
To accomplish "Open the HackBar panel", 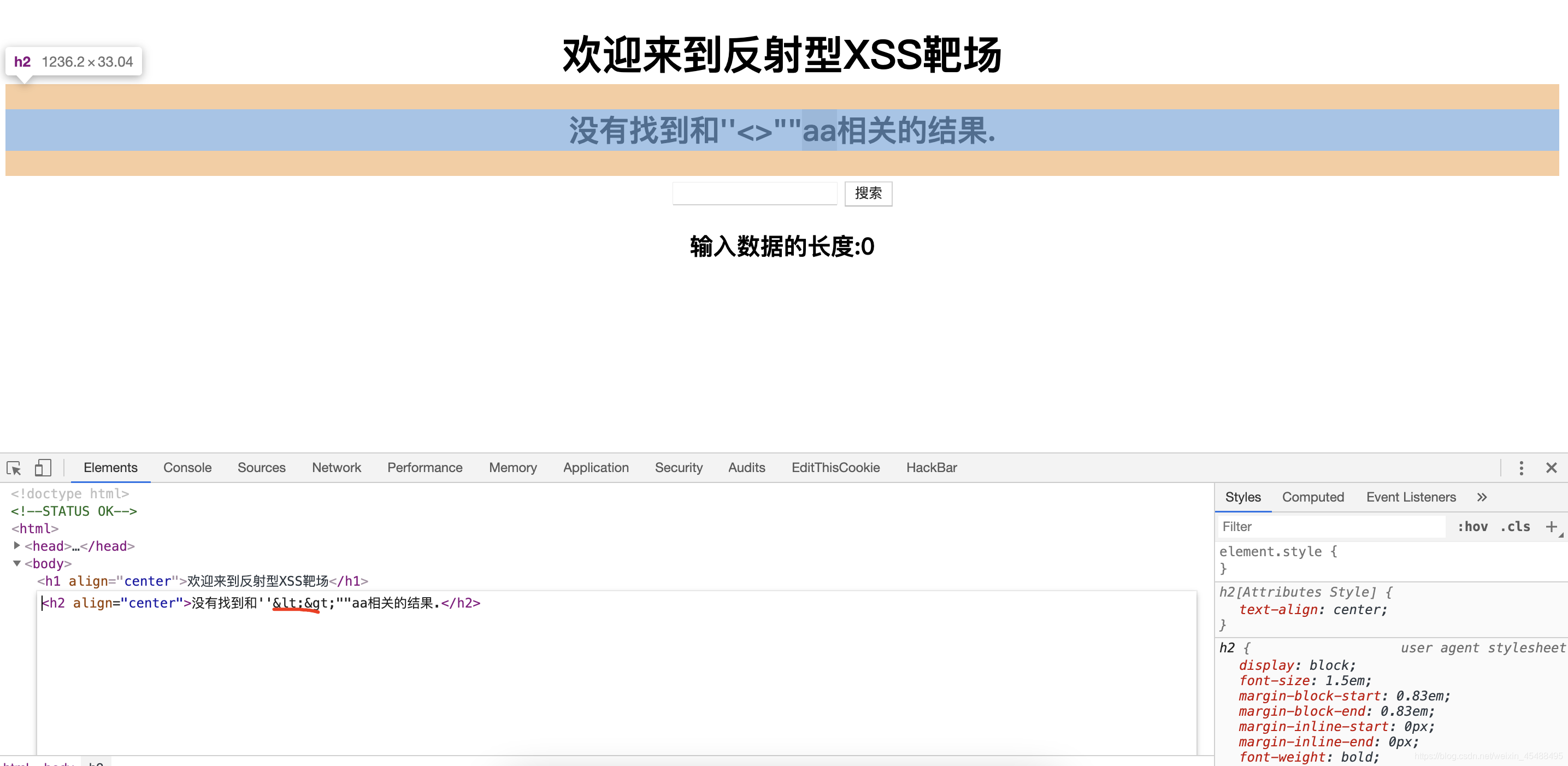I will tap(930, 467).
